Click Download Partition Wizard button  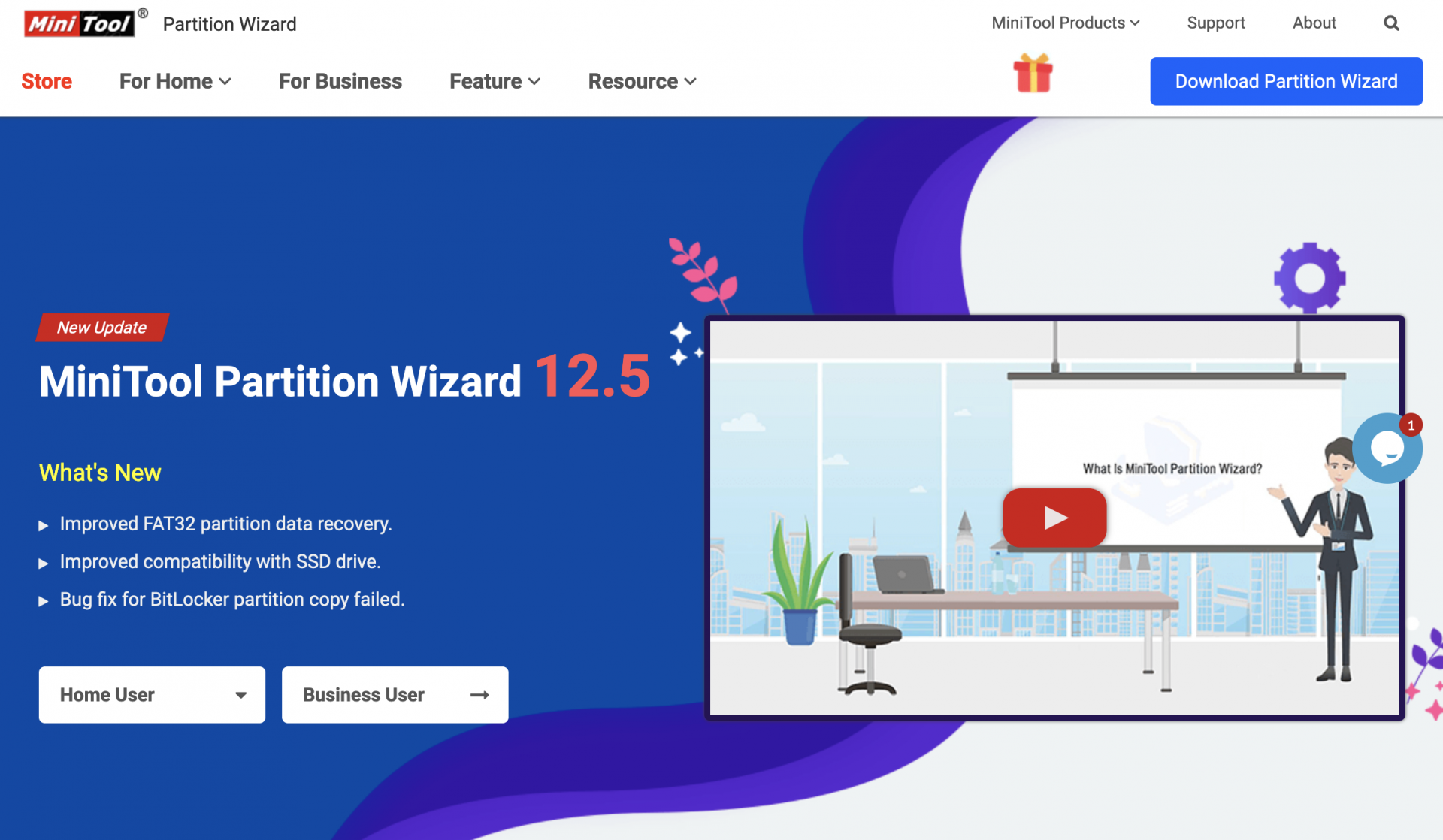(1286, 81)
